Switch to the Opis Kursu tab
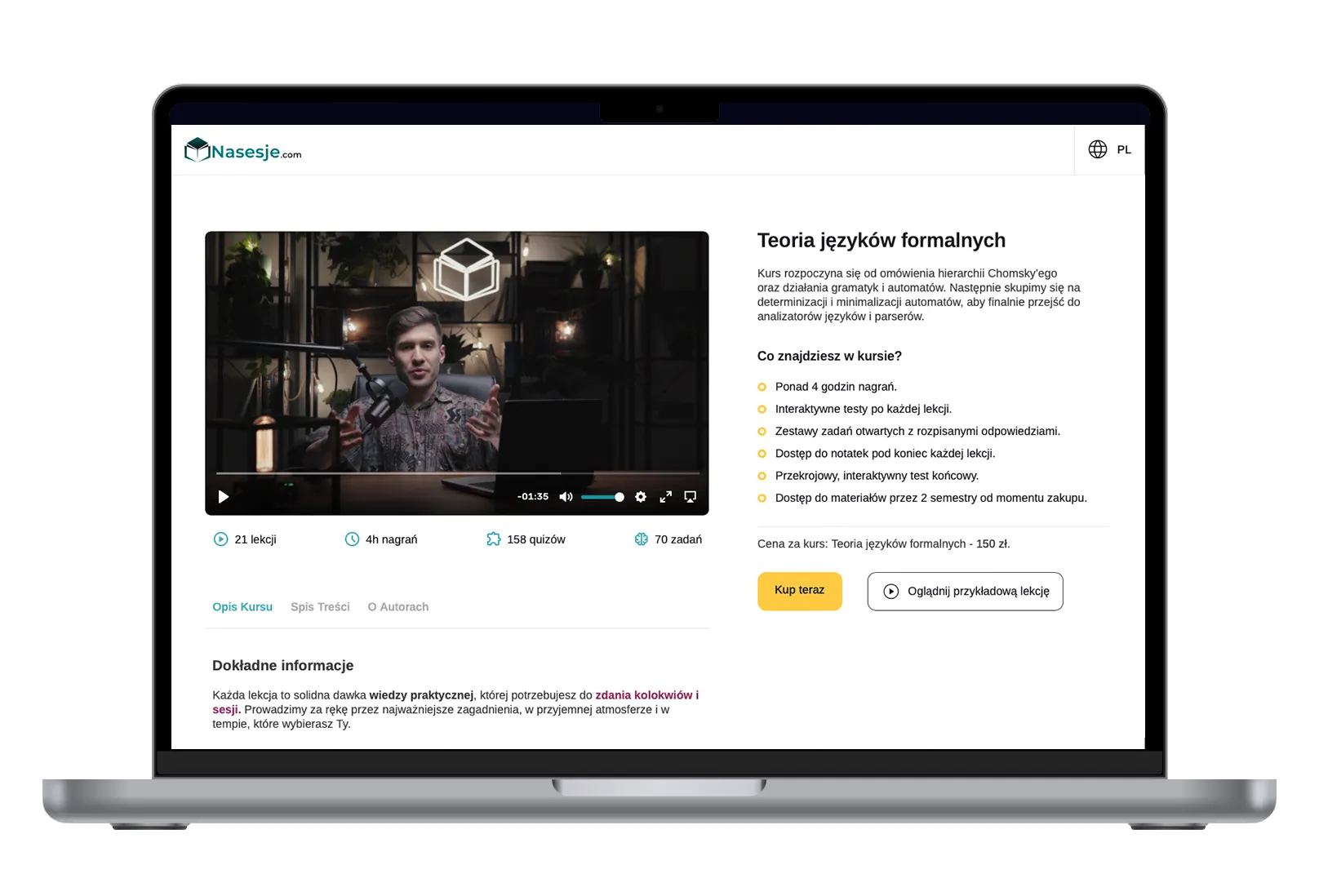1319x896 pixels. tap(242, 607)
